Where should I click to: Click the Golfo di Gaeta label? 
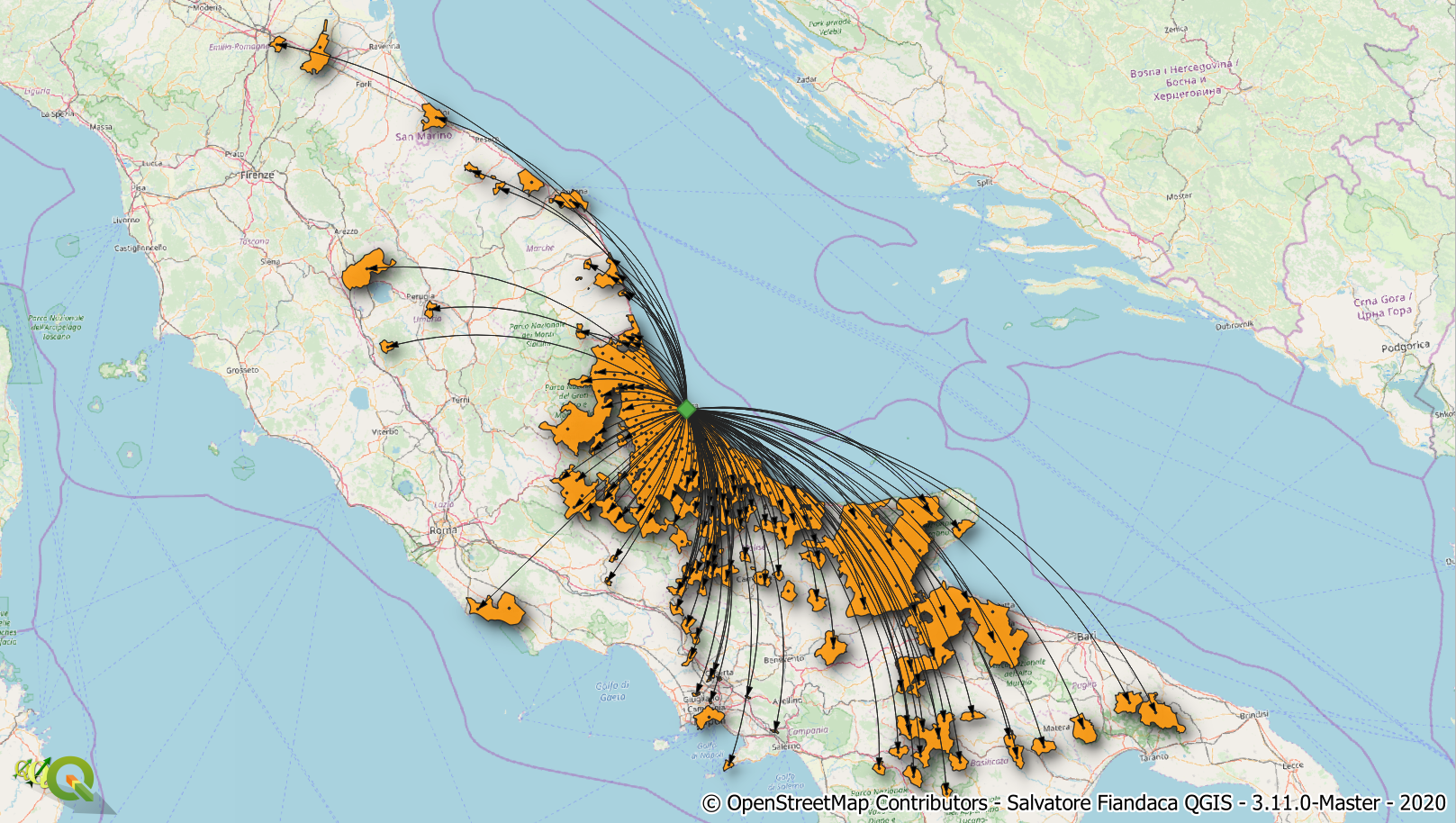(611, 691)
